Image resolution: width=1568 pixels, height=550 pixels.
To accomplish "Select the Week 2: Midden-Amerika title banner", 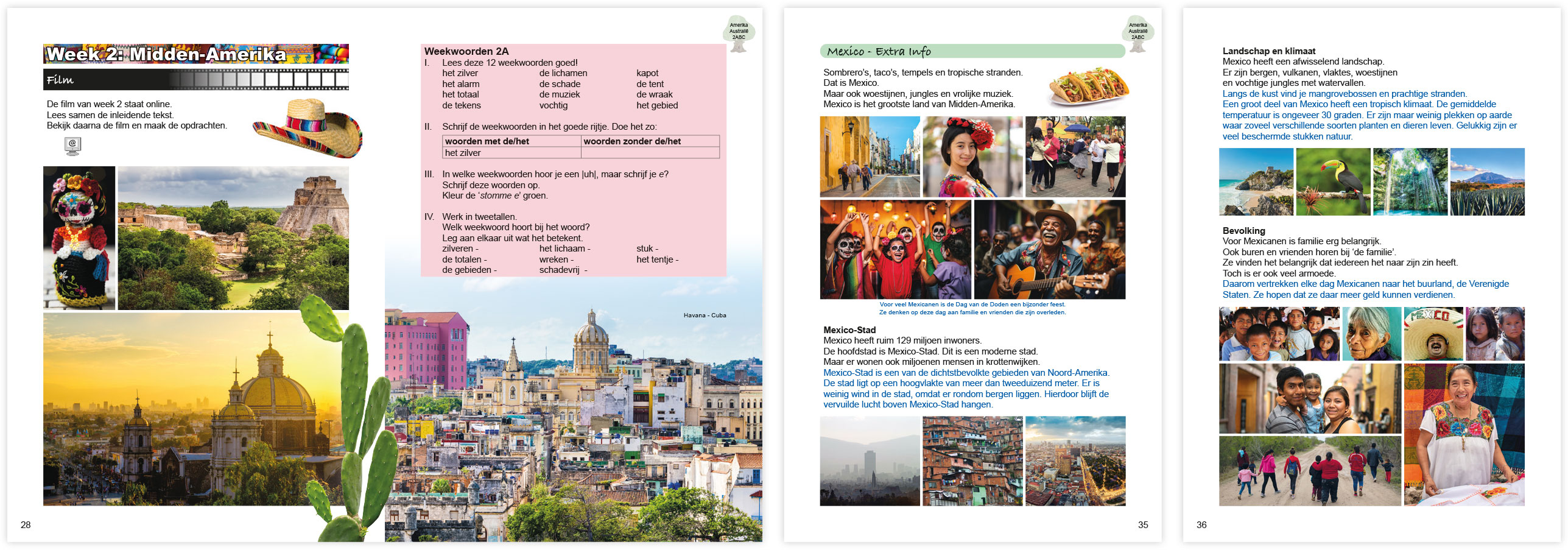I will tap(196, 54).
